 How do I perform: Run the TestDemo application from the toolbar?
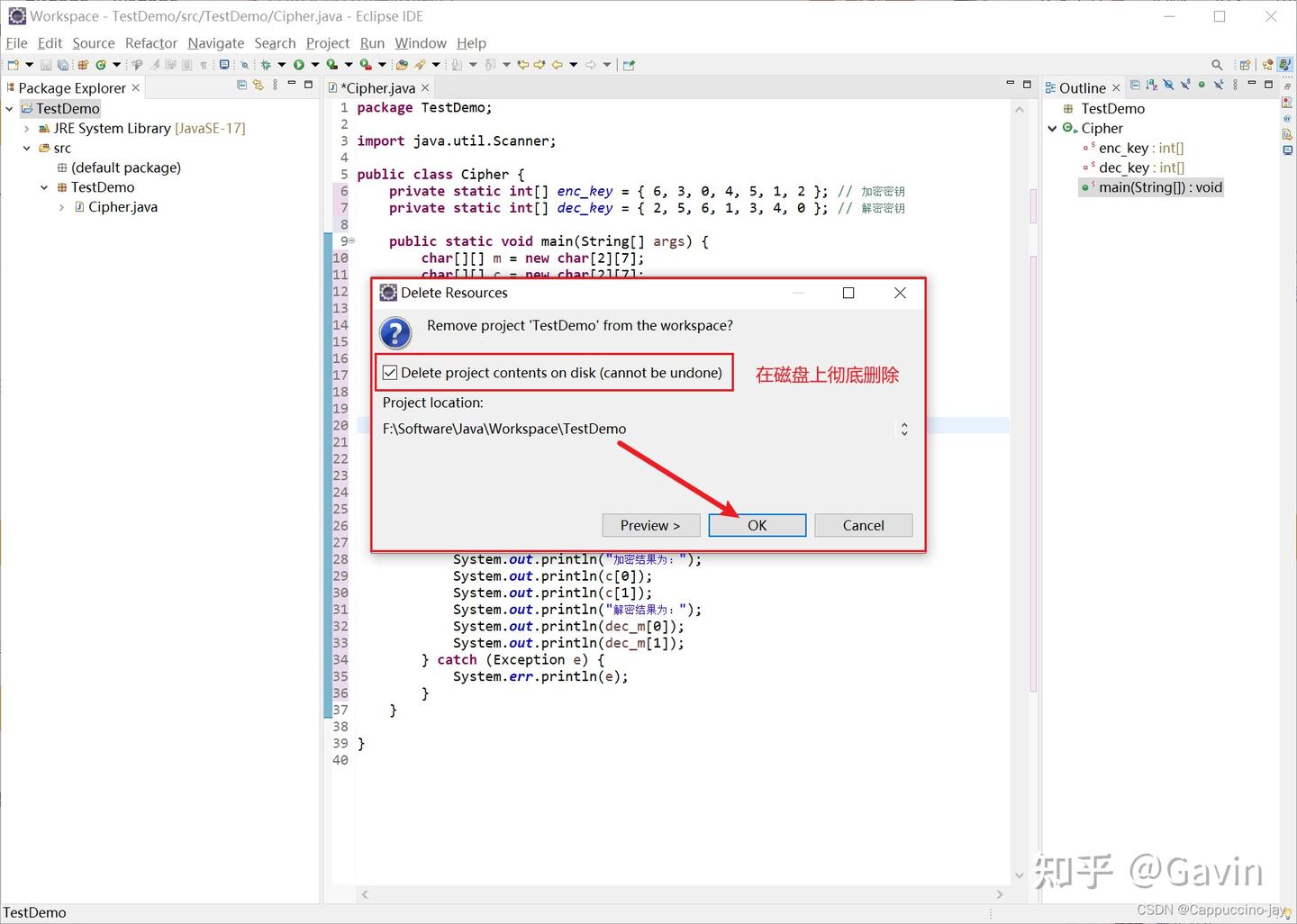coord(300,64)
